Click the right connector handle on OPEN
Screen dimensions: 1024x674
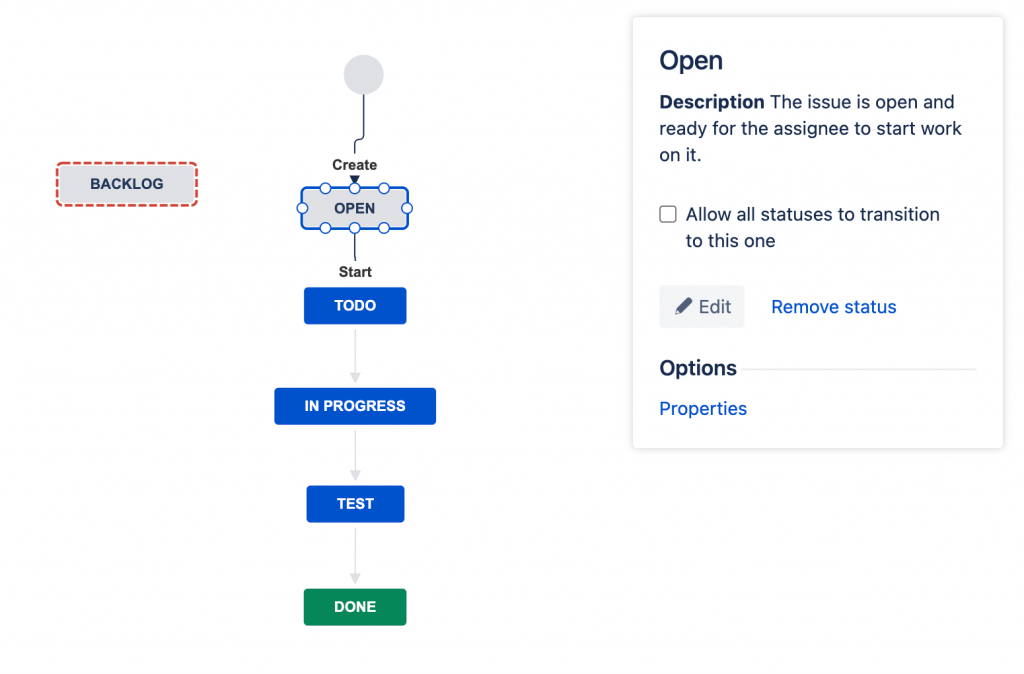(407, 208)
